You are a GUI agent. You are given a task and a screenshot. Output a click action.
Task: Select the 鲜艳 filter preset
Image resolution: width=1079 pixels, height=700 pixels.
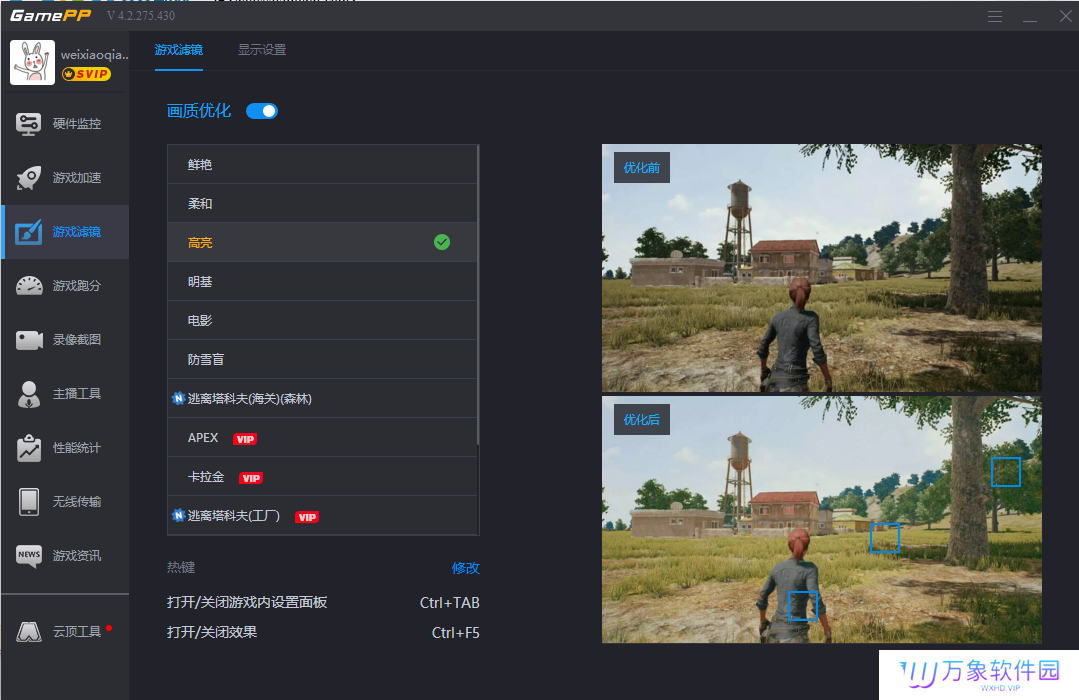coord(322,165)
